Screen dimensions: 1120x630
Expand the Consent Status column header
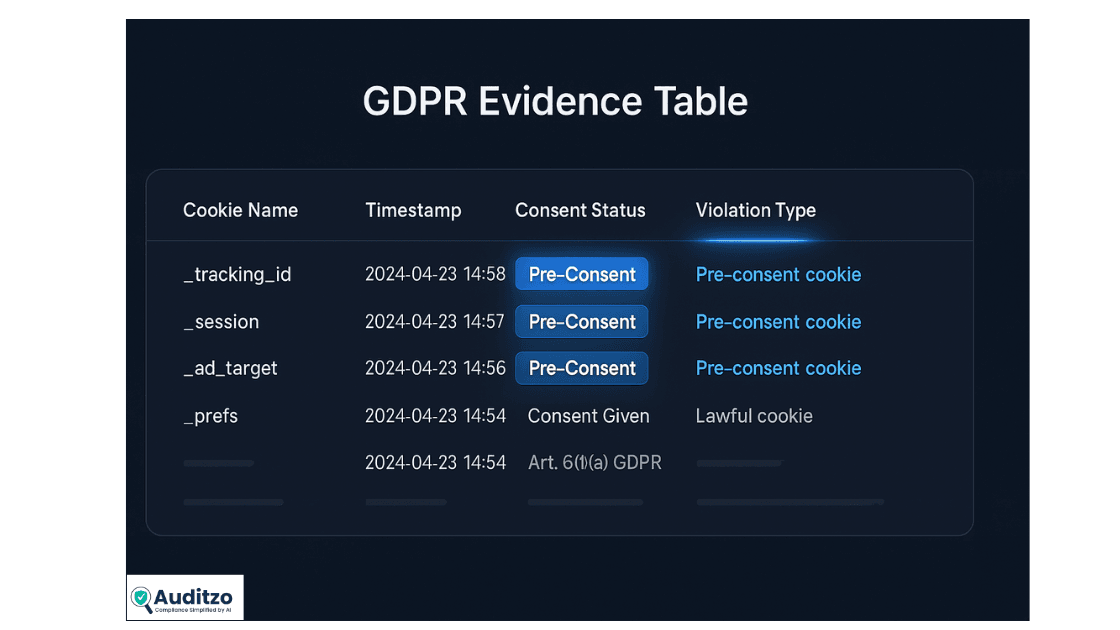click(580, 210)
